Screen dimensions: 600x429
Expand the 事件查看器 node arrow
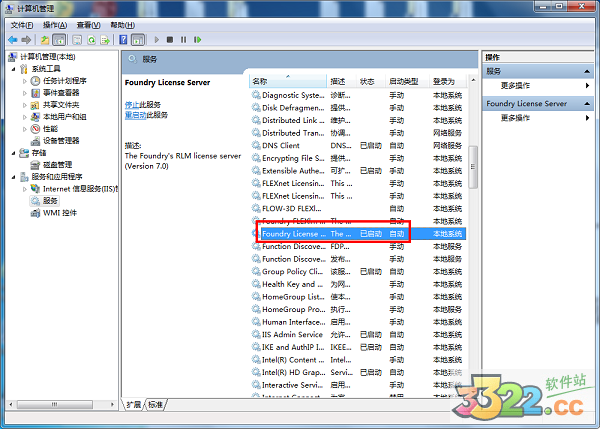pos(25,93)
